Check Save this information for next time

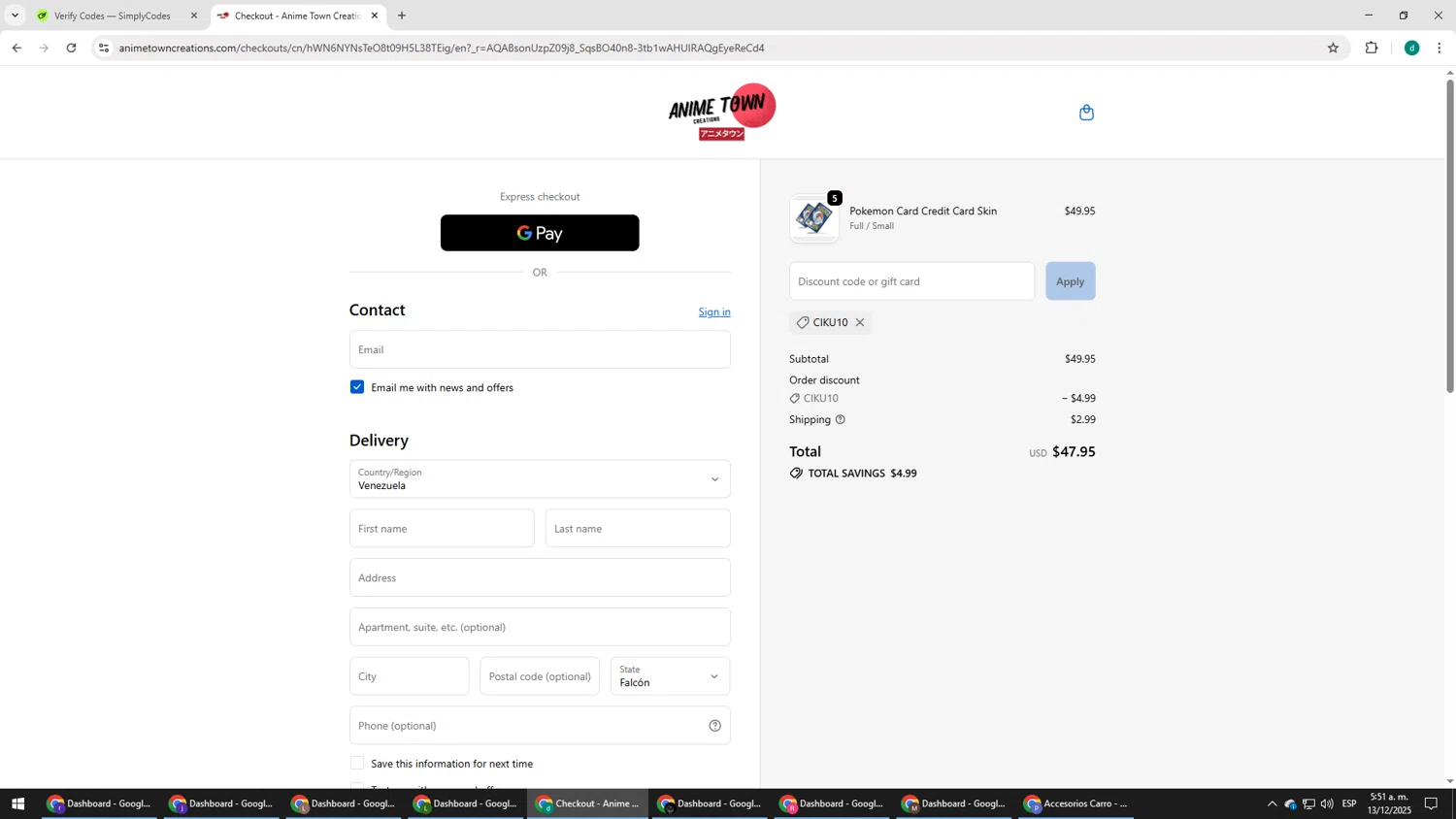coord(357,764)
